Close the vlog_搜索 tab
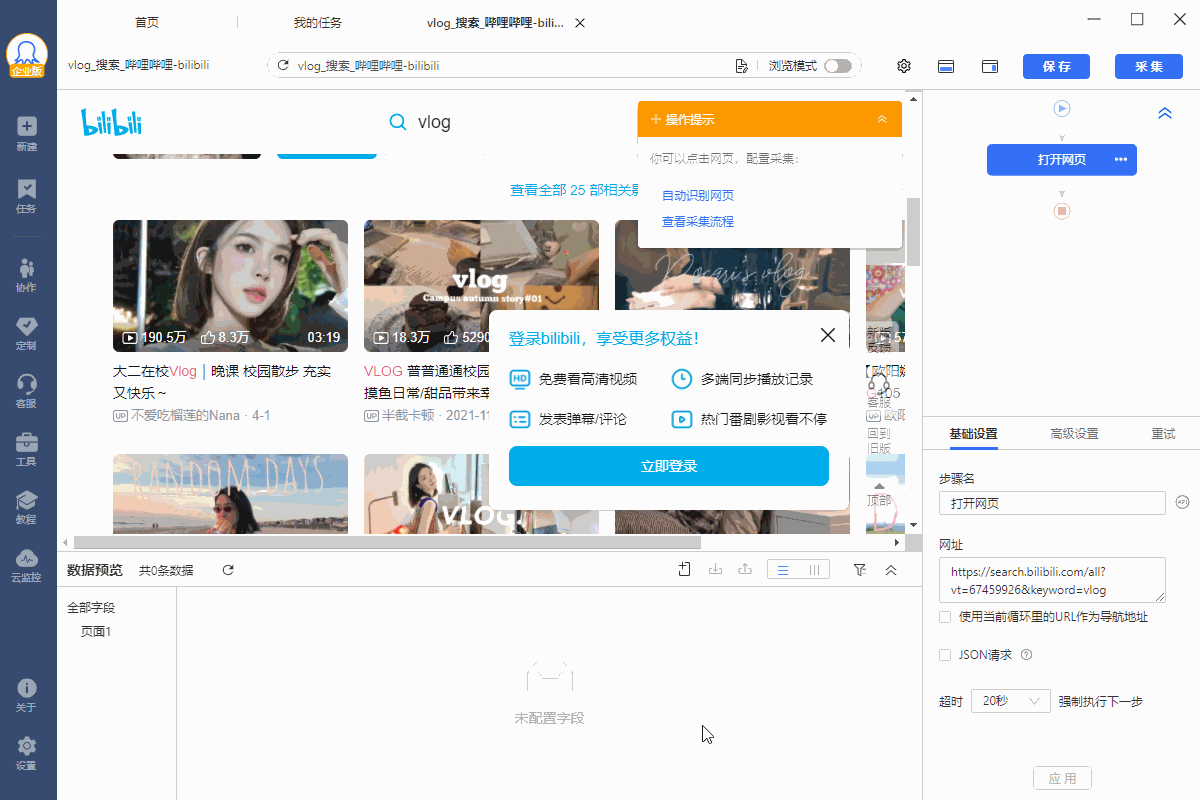Screen dimensions: 1200x800 580,22
